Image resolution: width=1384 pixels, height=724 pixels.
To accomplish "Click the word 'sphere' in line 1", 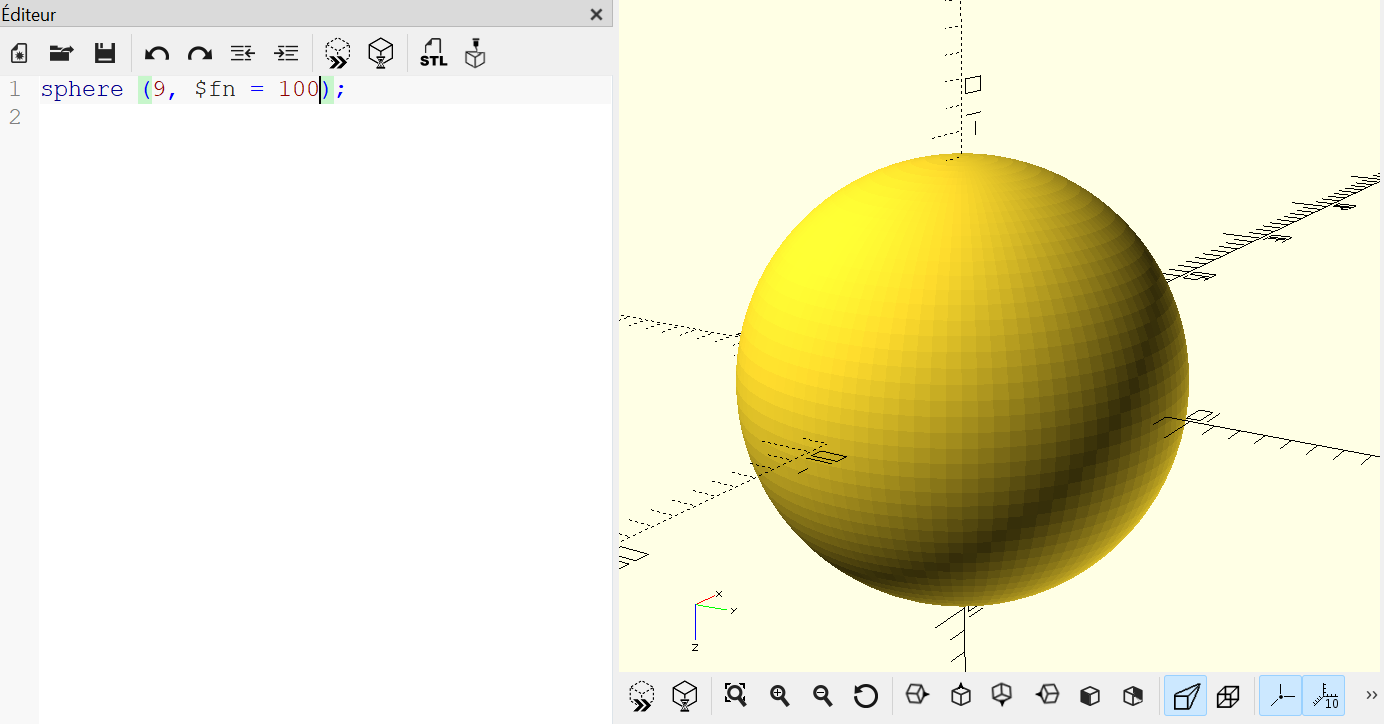I will click(82, 89).
